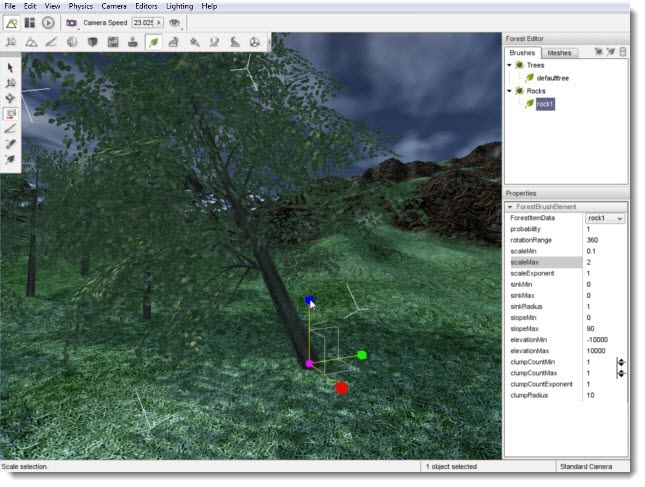Screen dimensions: 645x487
Task: Click the Camera Speed value field
Action: [143, 23]
